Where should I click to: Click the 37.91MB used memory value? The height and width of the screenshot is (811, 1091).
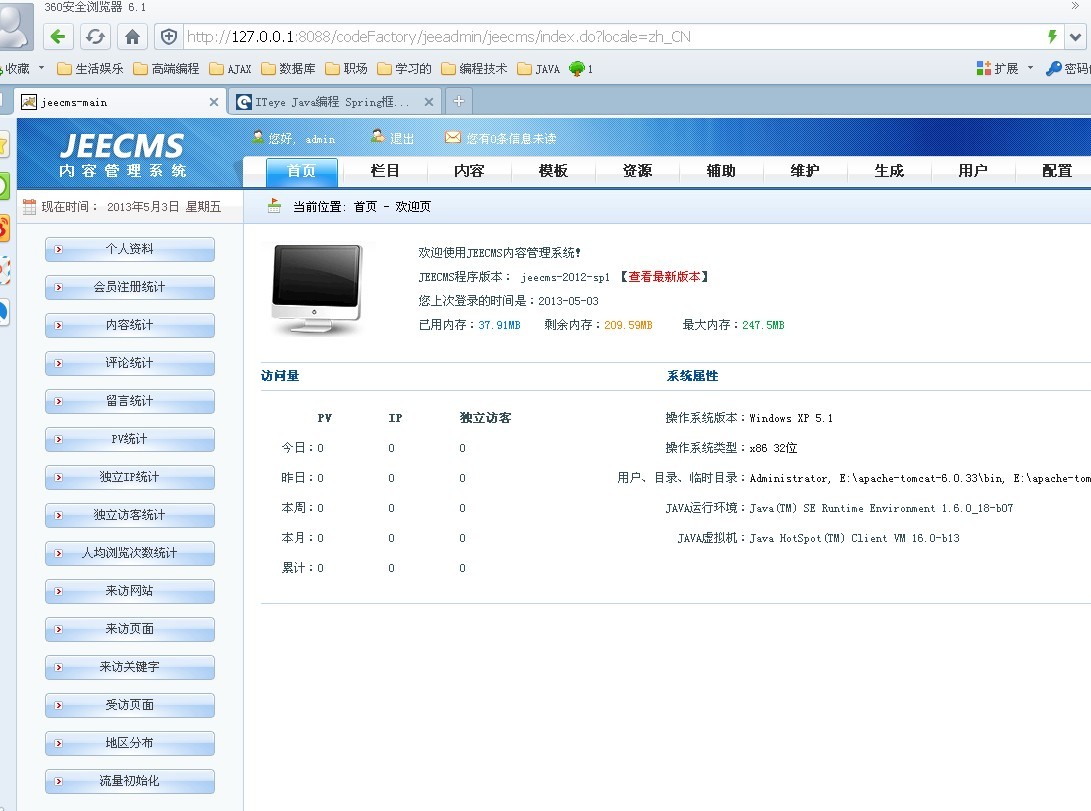[499, 325]
